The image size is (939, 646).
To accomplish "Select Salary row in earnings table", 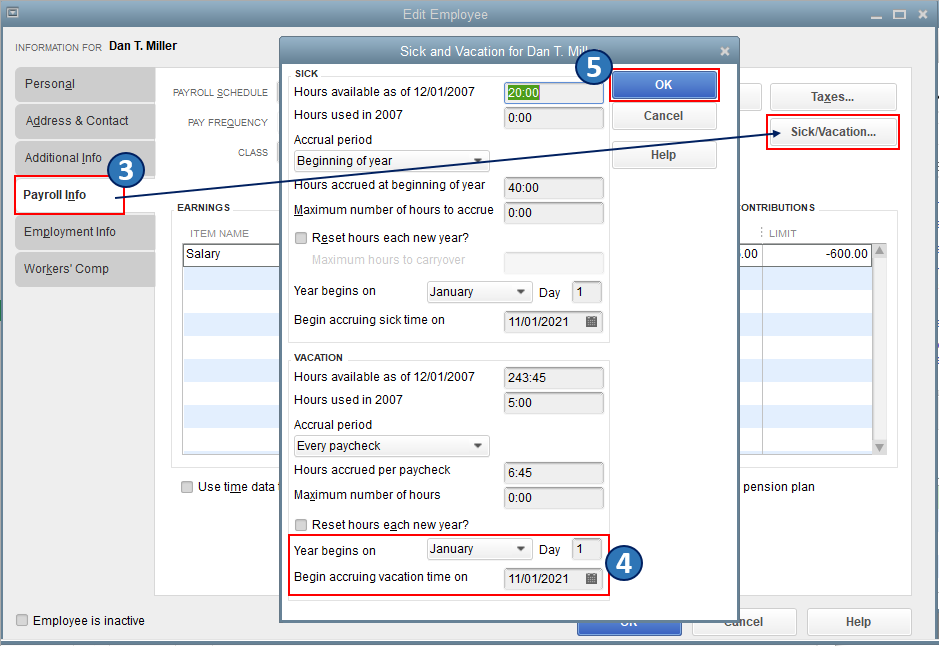I will (x=231, y=254).
